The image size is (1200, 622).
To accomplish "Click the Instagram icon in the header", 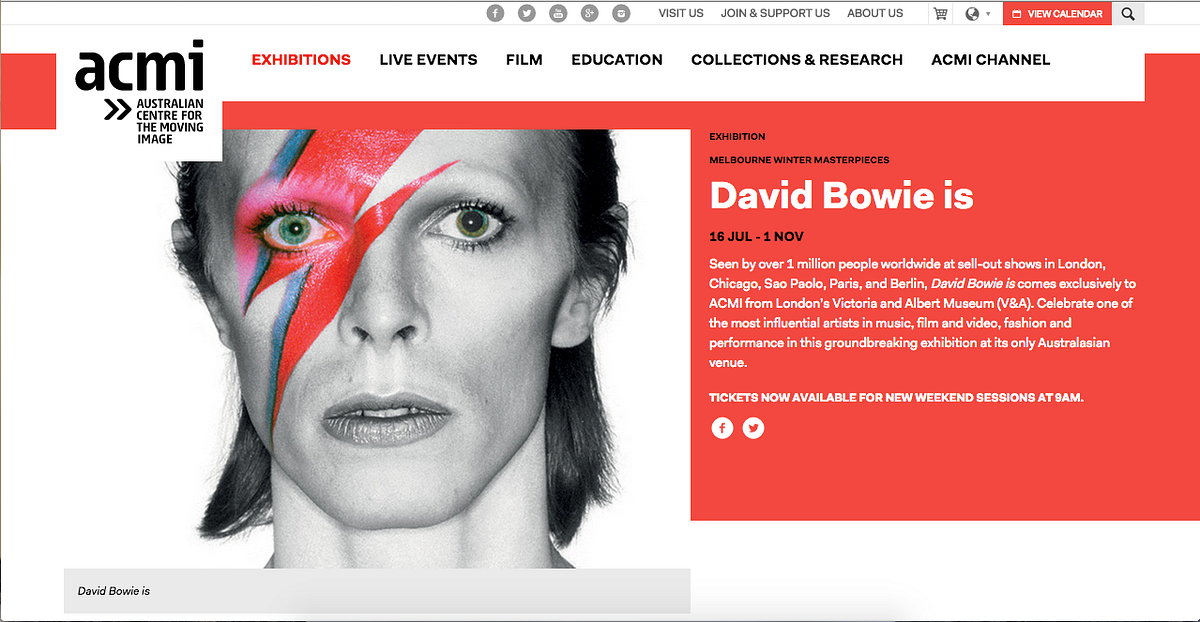I will click(622, 13).
